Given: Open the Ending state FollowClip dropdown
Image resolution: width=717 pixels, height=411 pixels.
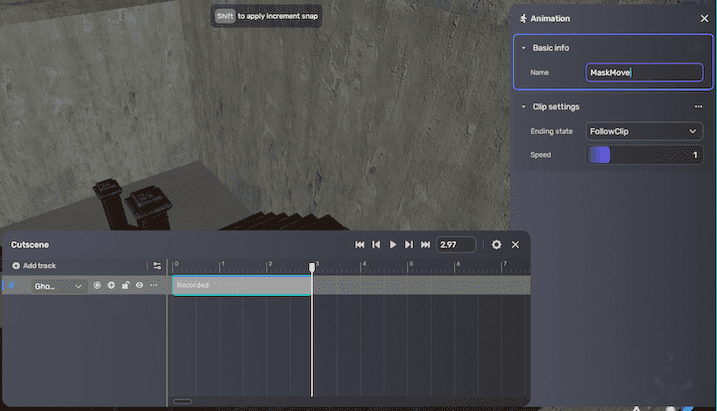Looking at the screenshot, I should [644, 131].
